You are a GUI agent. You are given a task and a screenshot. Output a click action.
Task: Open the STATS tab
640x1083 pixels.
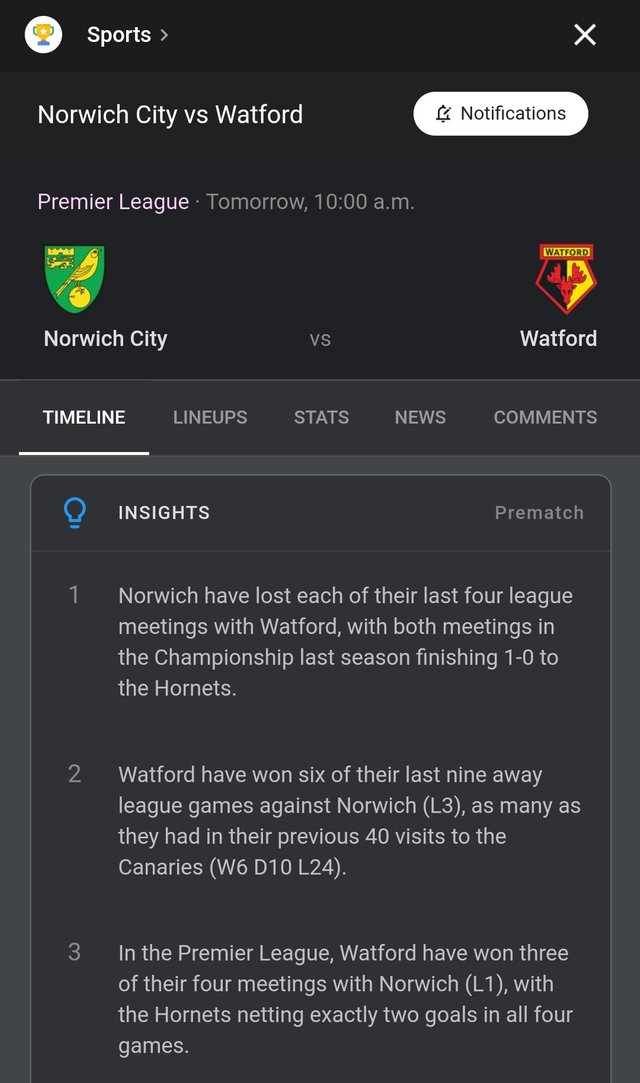point(321,417)
